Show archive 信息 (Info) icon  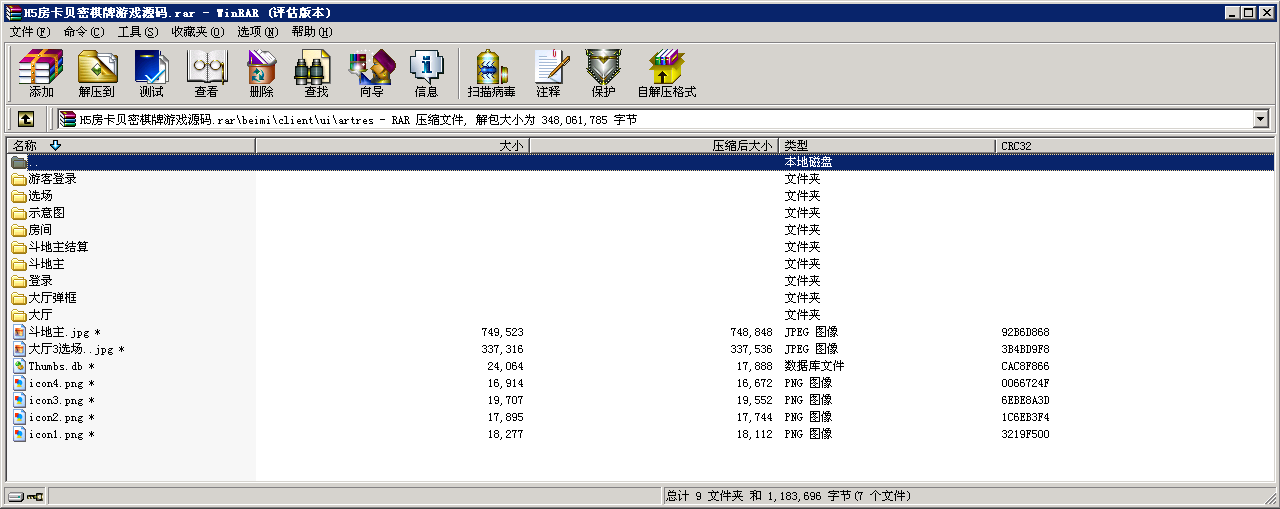pyautogui.click(x=426, y=74)
